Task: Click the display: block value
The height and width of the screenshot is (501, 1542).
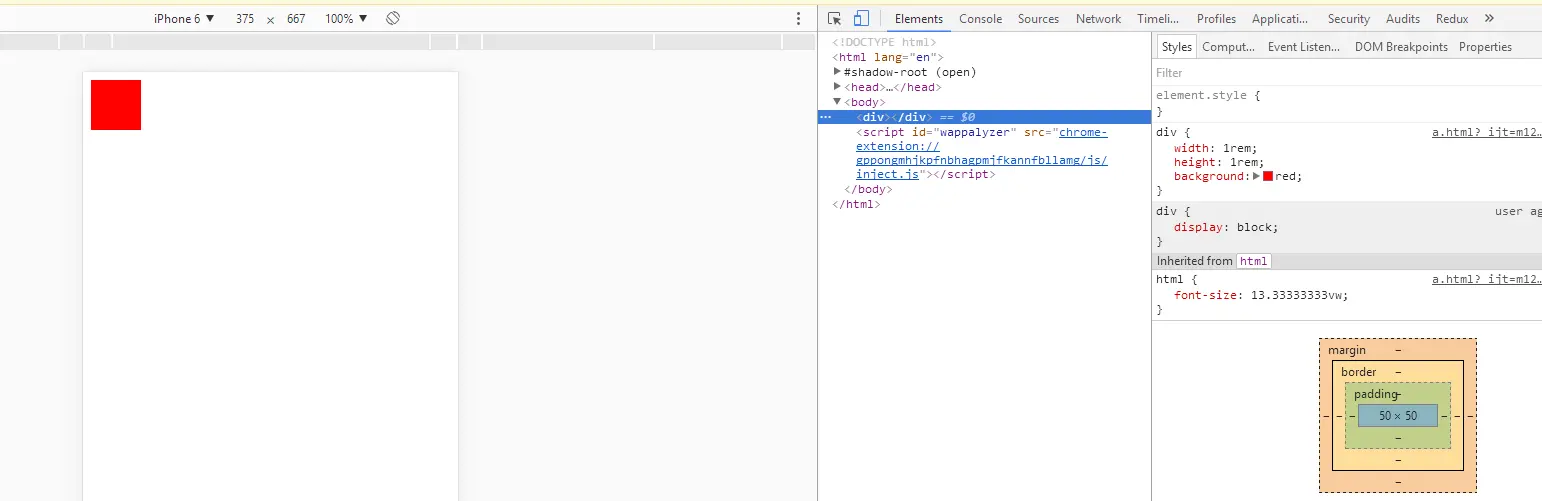Action: pos(1254,227)
